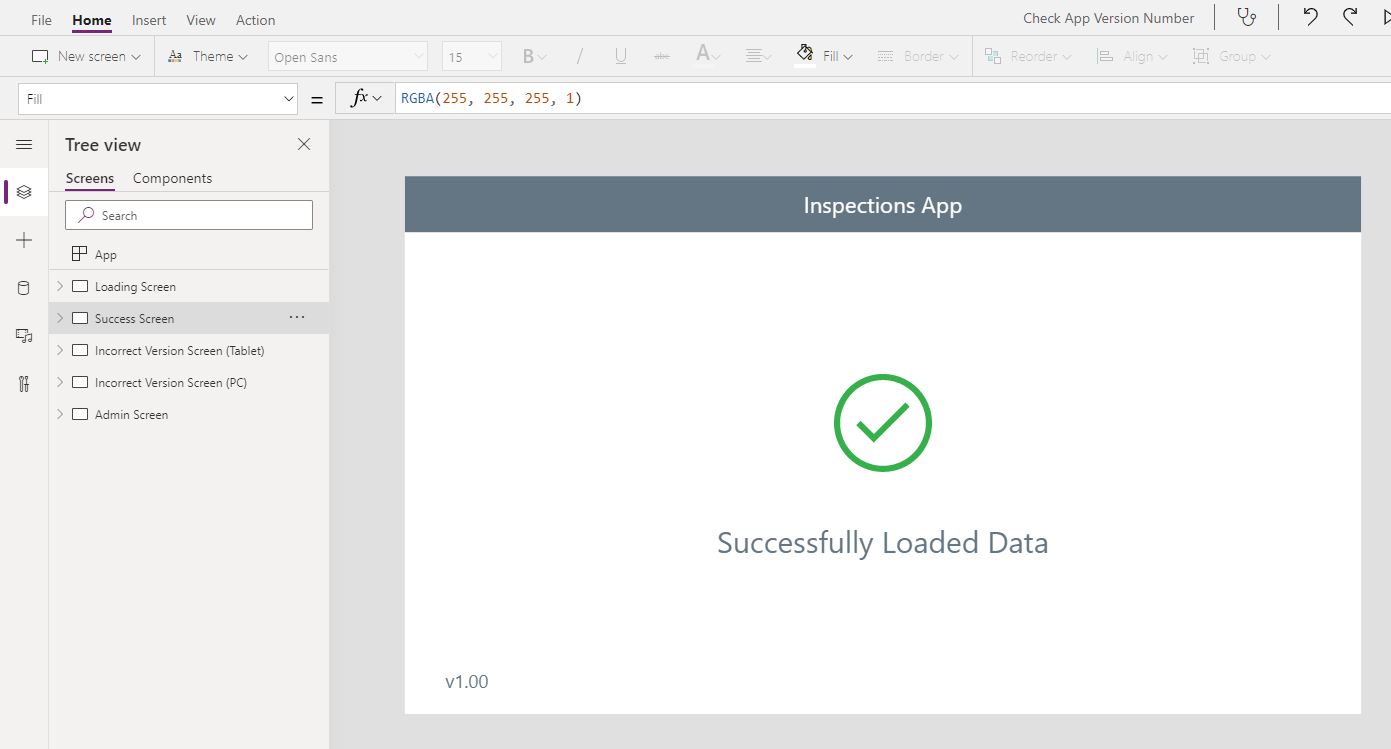Expand the Admin Screen tree item
This screenshot has height=749, width=1391.
pos(60,414)
